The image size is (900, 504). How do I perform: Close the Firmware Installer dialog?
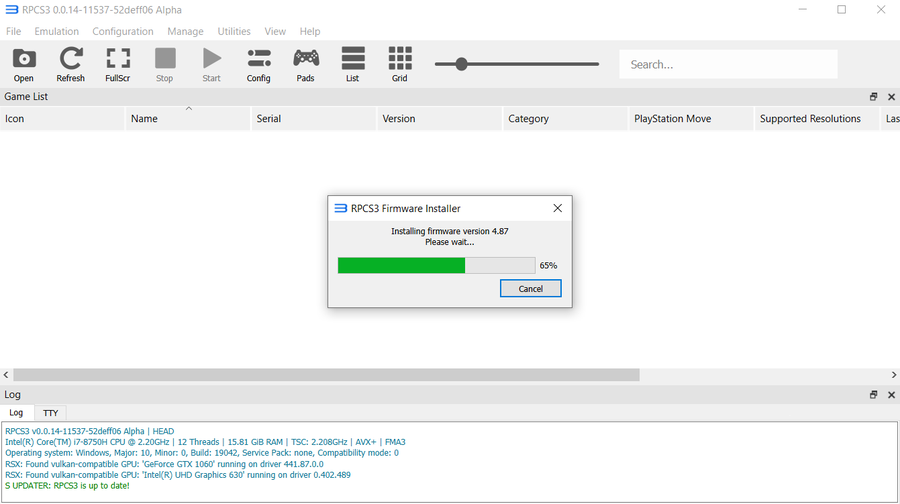pos(557,208)
